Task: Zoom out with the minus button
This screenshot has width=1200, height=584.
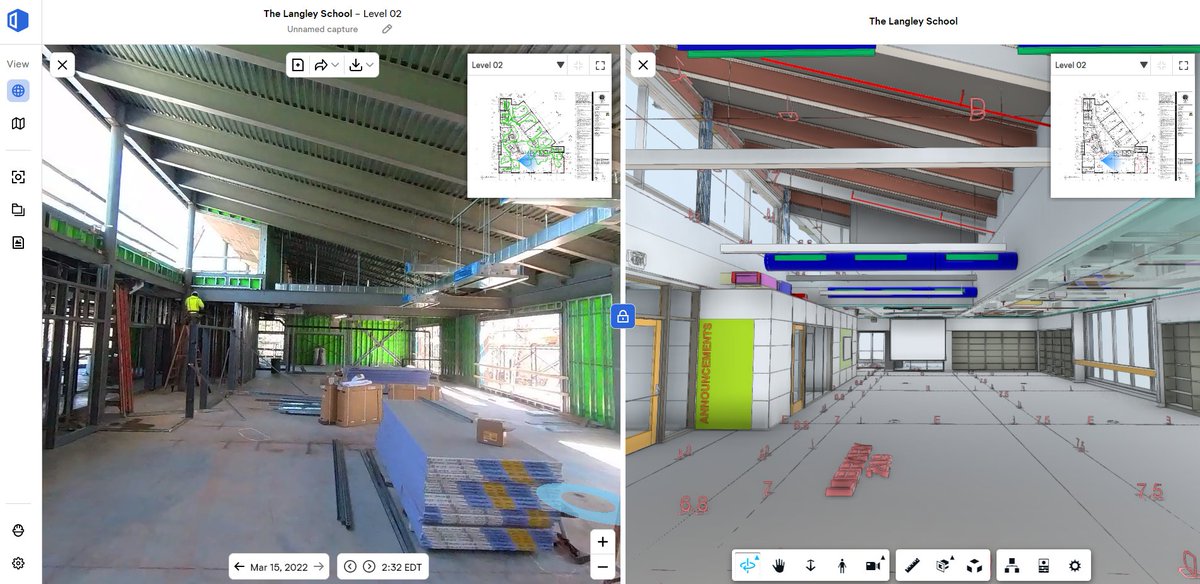Action: [602, 566]
